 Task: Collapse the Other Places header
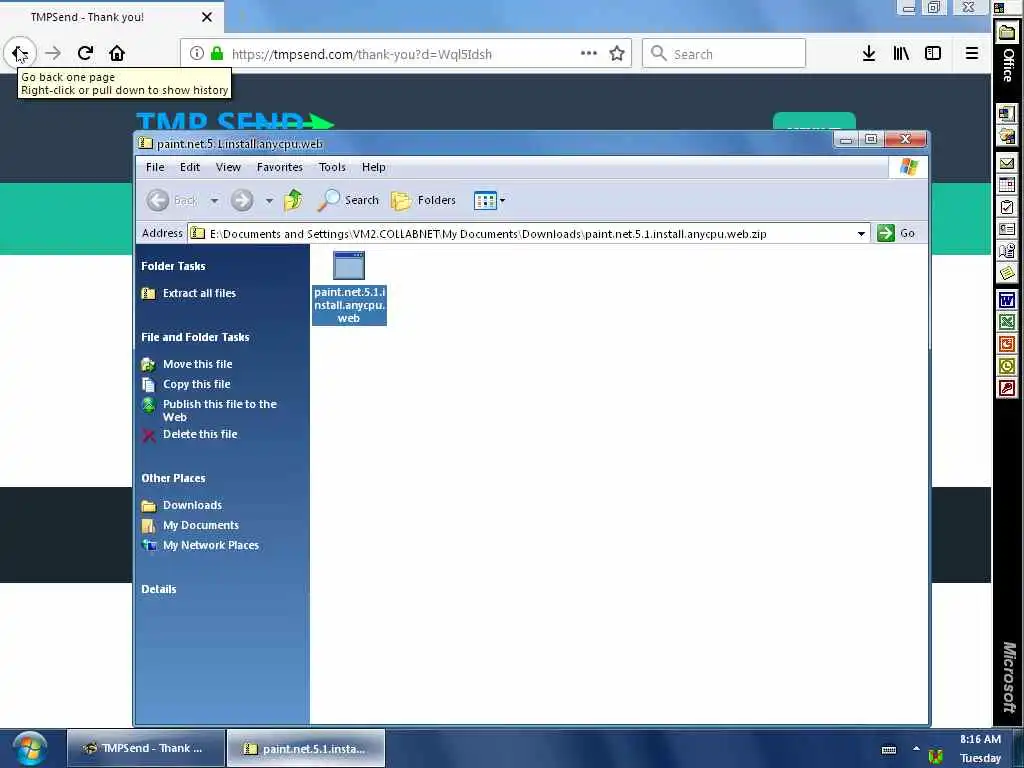click(x=173, y=478)
